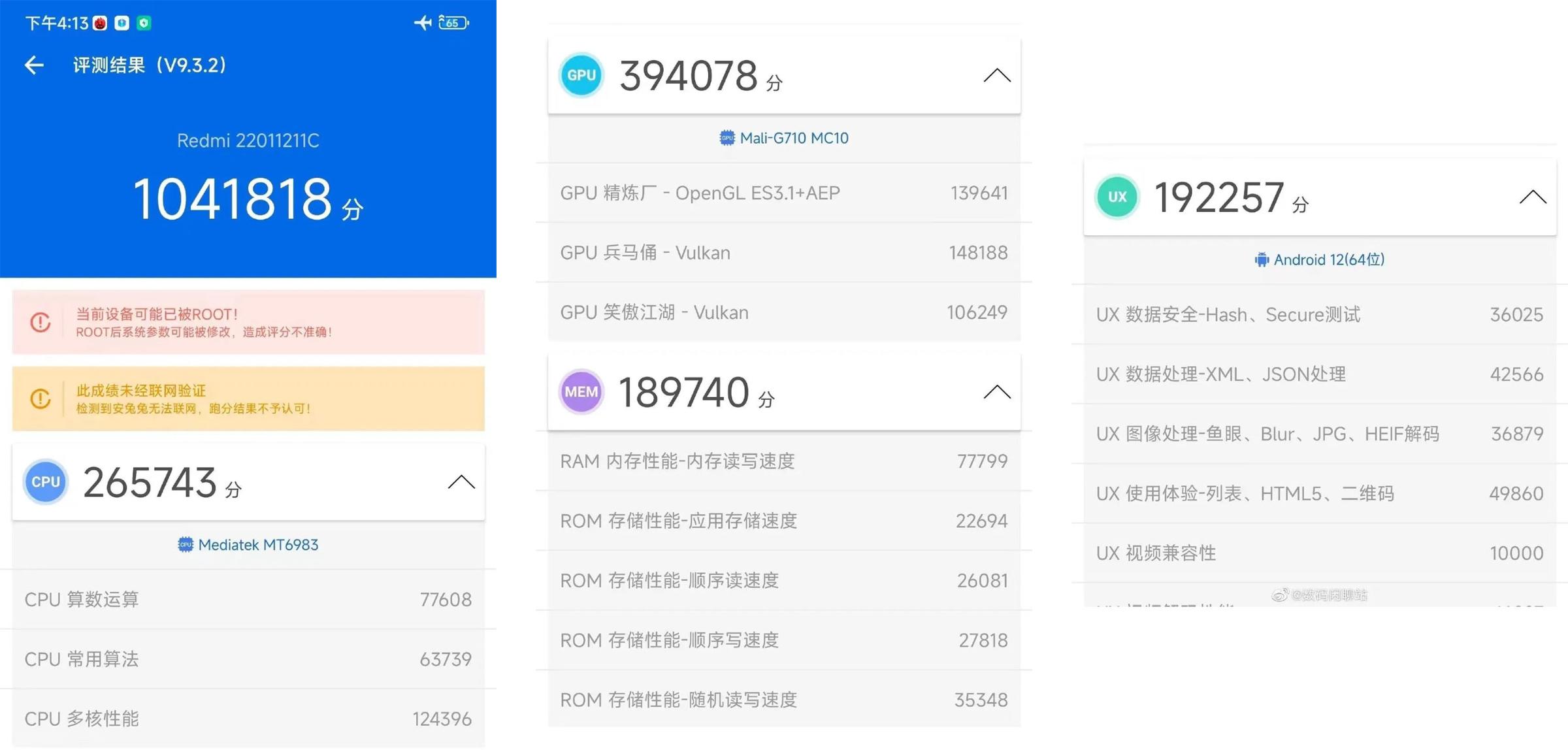
Task: Click the green UX badge icon
Action: (x=1117, y=197)
